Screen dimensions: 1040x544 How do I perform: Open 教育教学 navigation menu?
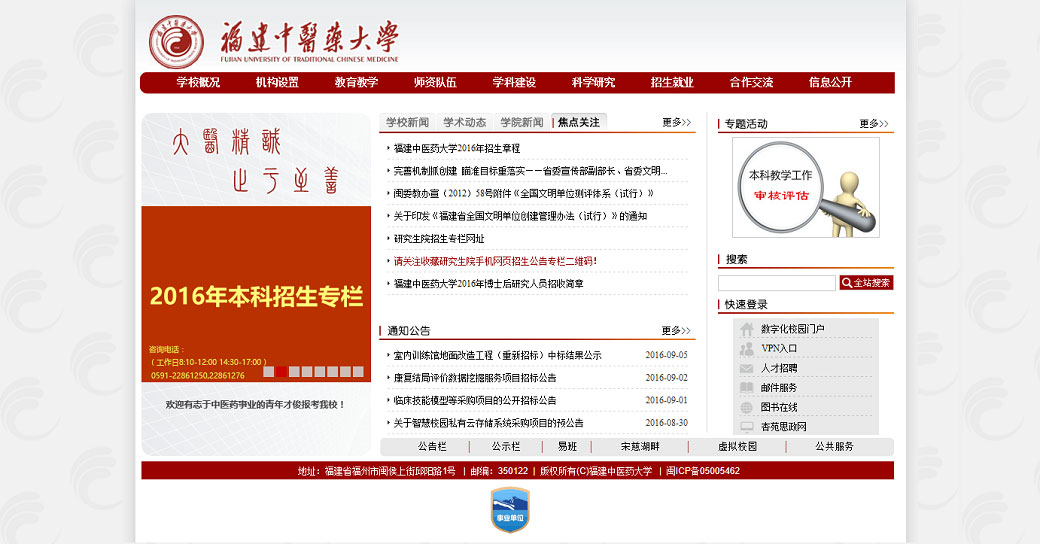click(356, 82)
